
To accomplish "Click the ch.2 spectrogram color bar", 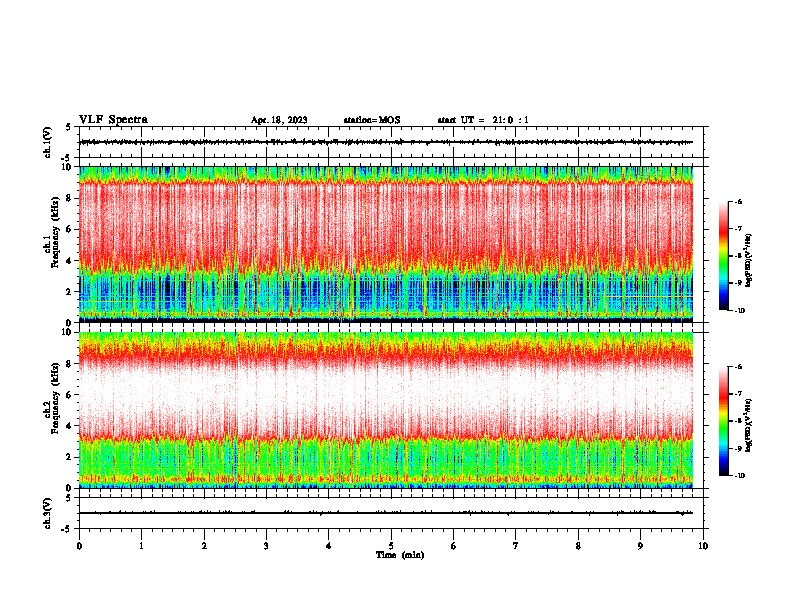I will click(x=723, y=421).
